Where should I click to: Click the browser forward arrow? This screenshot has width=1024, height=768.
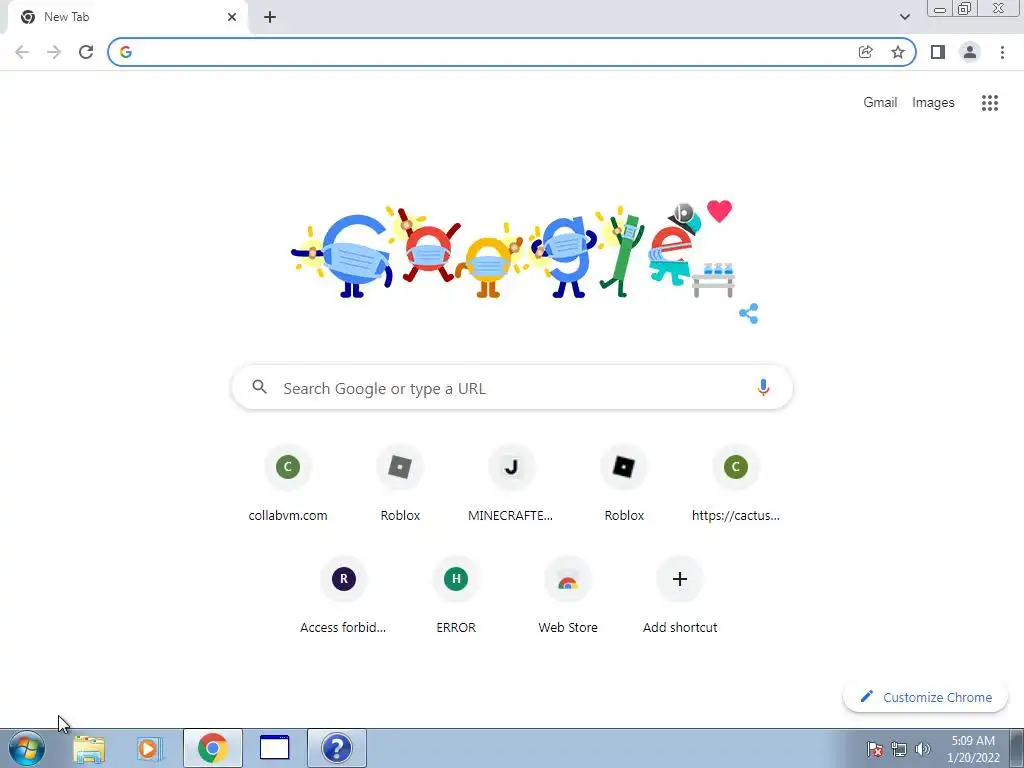(x=54, y=52)
